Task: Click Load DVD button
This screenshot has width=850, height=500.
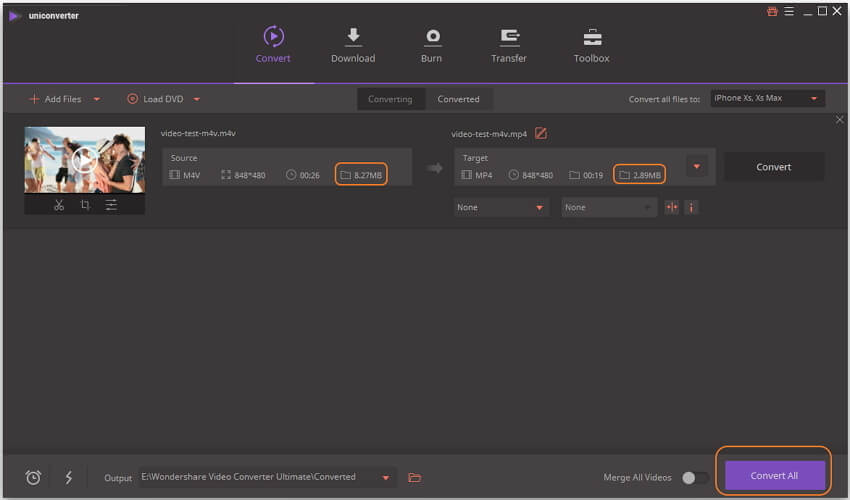Action: pyautogui.click(x=156, y=99)
